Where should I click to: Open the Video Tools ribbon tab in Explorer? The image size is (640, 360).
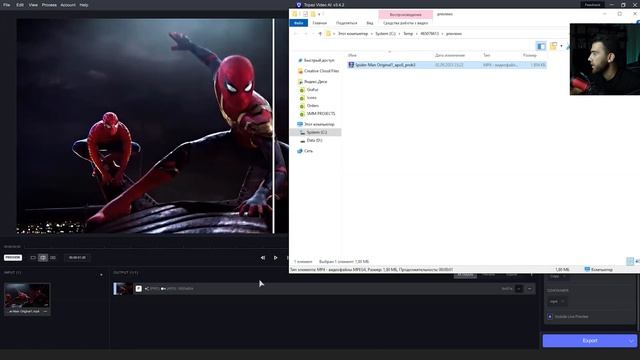(405, 23)
